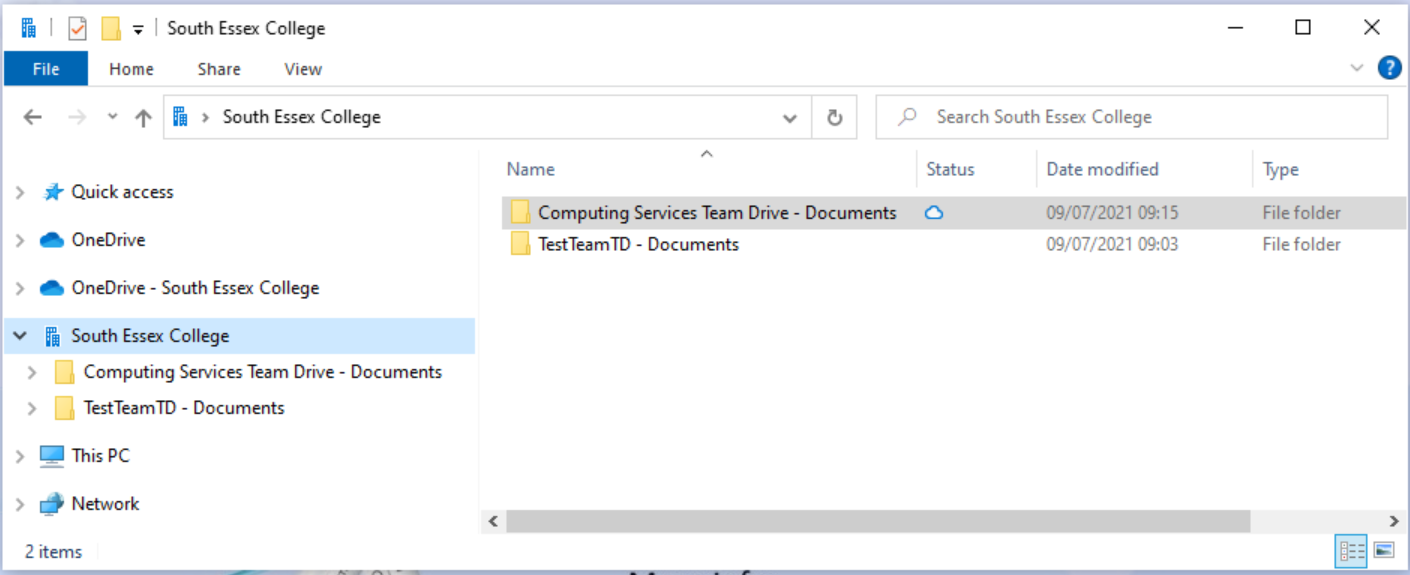This screenshot has width=1410, height=575.
Task: Click the Quick access star icon
Action: point(52,192)
